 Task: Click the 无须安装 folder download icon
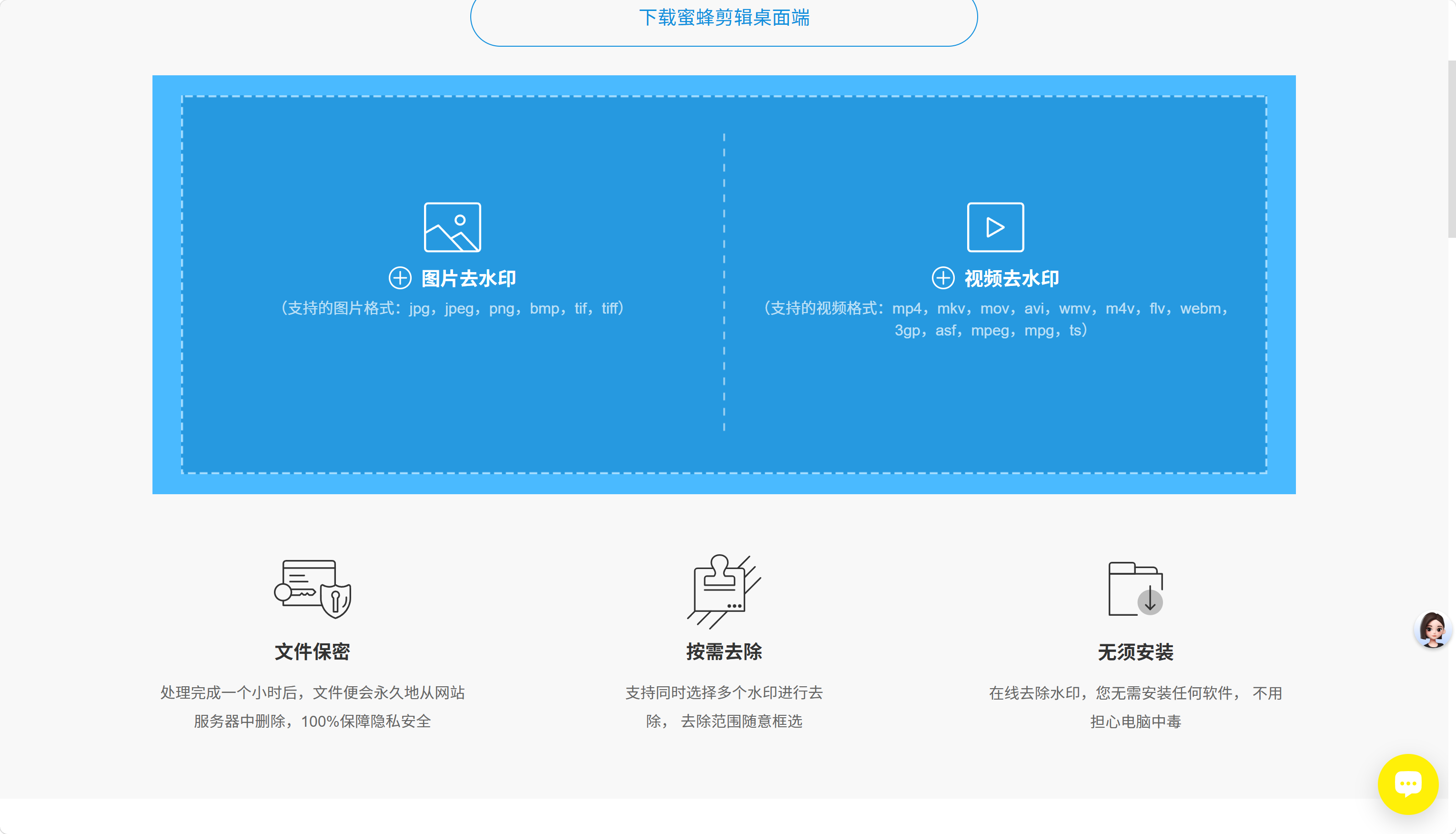1135,588
